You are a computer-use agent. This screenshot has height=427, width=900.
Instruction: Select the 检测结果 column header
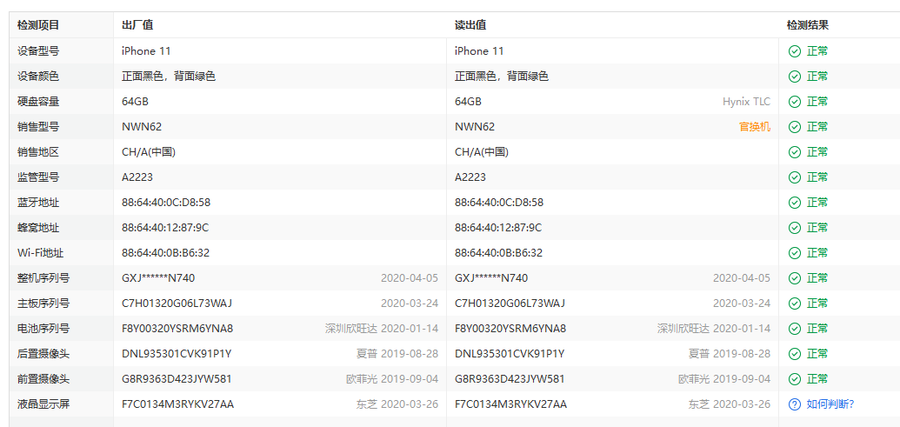(808, 25)
